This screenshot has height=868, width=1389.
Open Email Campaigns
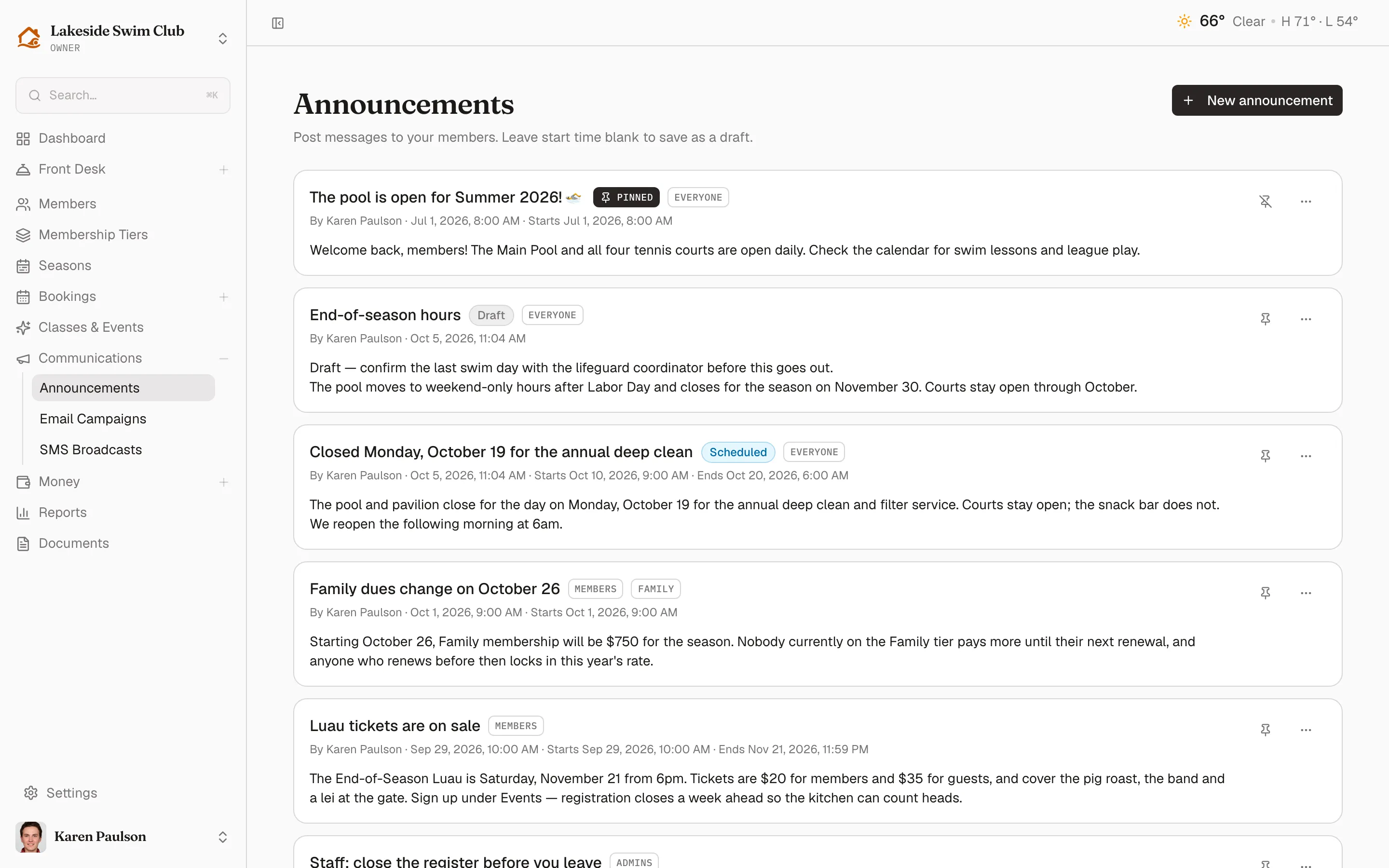[x=93, y=419]
